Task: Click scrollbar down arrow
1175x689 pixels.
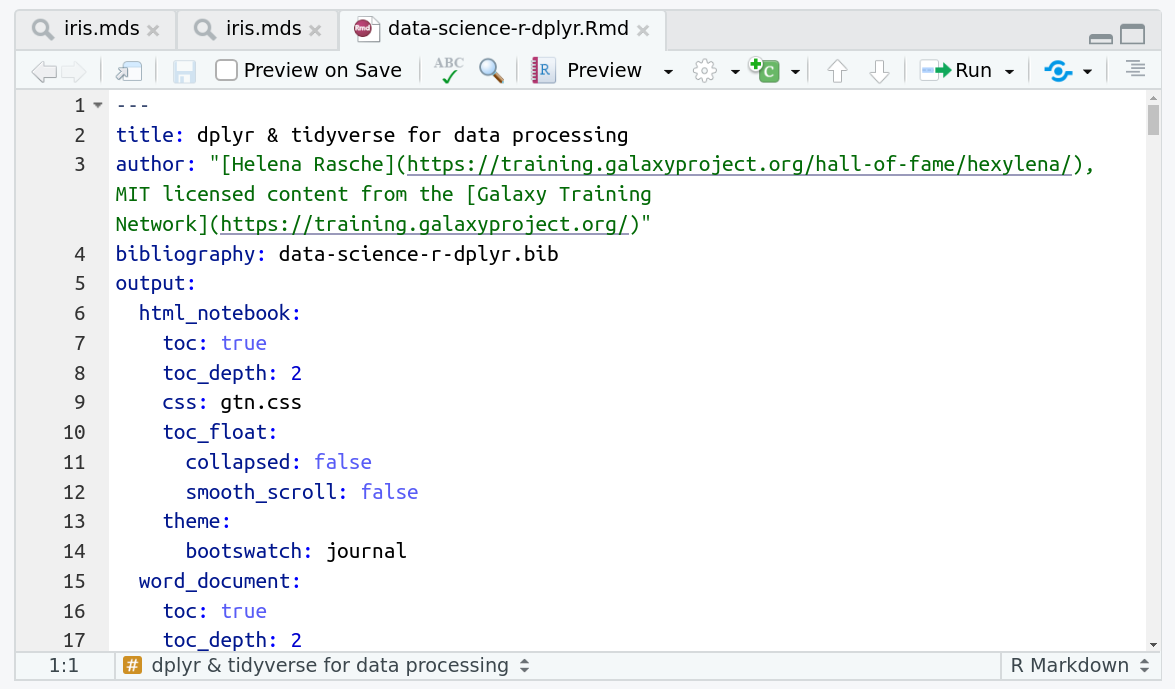Action: (x=1153, y=645)
